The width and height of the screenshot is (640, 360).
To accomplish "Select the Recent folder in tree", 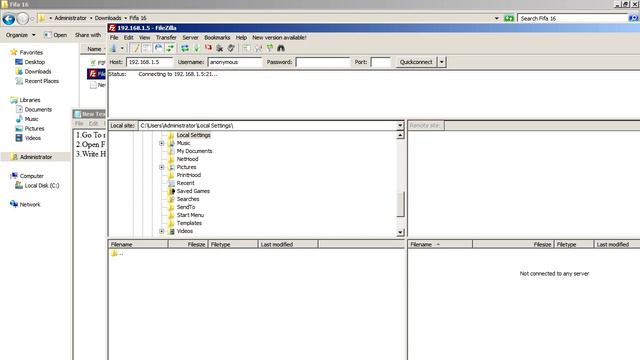I will click(185, 183).
